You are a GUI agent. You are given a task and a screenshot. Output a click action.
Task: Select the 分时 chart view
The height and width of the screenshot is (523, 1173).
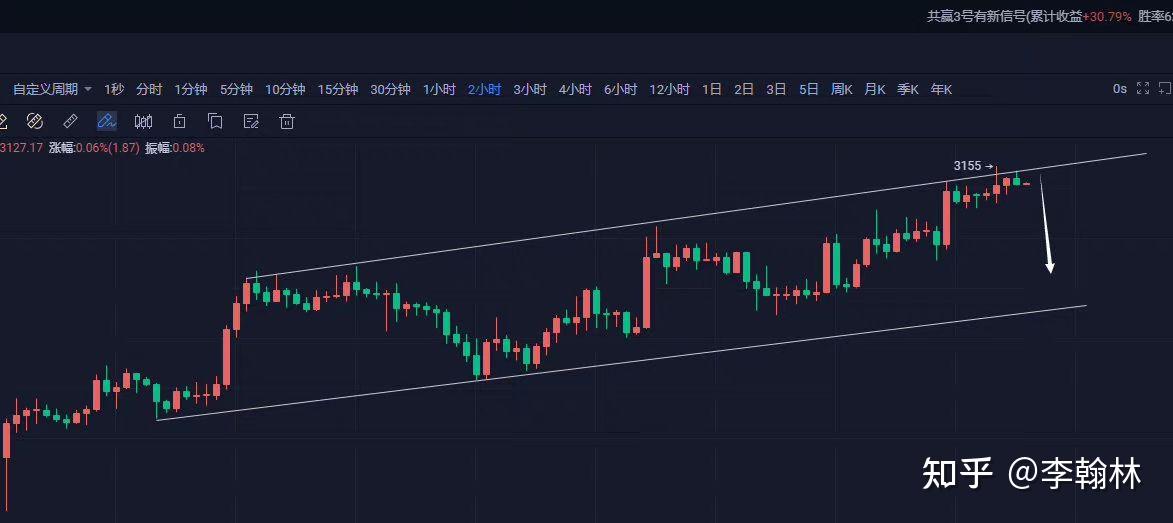pyautogui.click(x=149, y=89)
